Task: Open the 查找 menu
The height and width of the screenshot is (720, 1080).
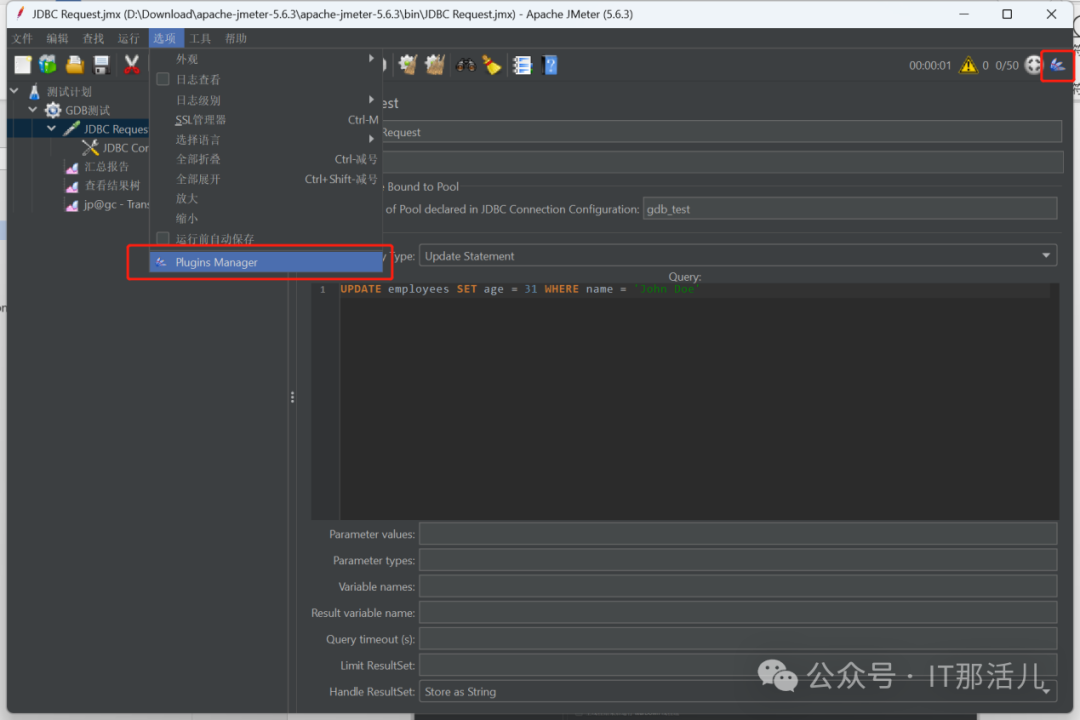Action: tap(93, 39)
